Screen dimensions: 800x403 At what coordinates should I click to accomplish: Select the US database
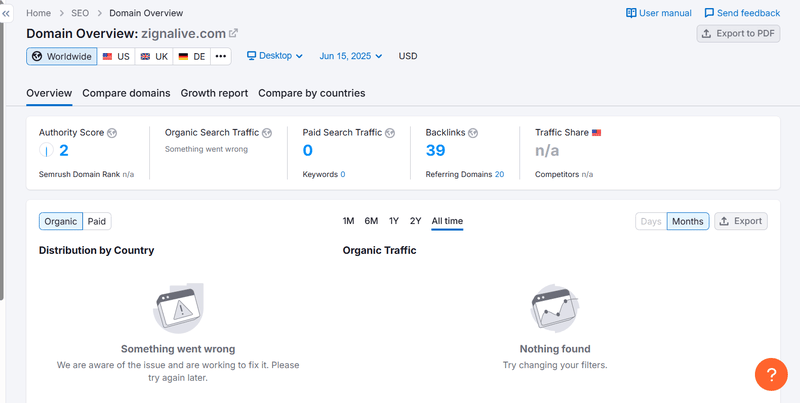click(x=116, y=56)
